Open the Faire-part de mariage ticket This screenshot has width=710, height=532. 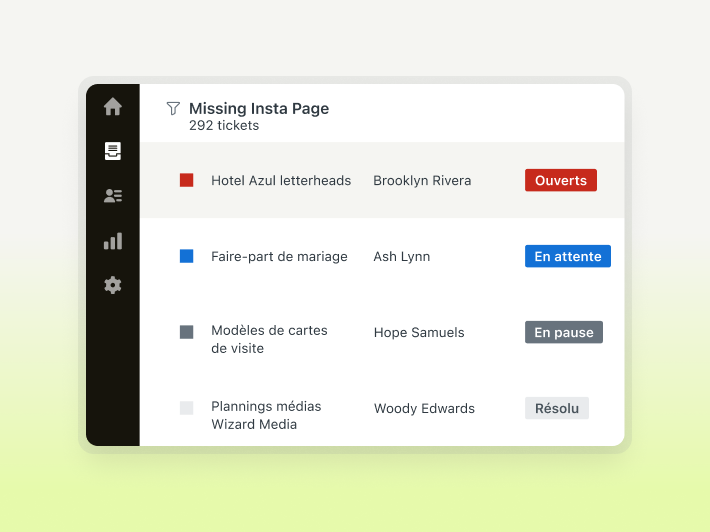[x=279, y=256]
